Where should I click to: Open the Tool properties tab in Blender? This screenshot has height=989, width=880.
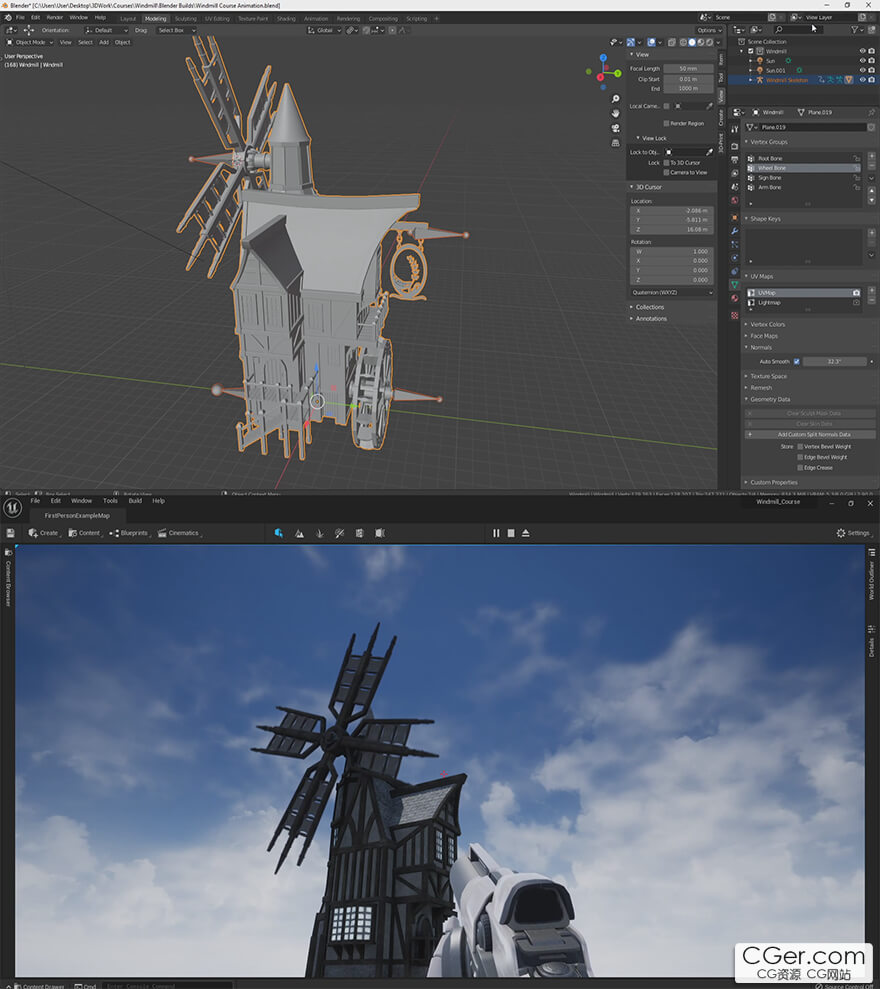(734, 129)
